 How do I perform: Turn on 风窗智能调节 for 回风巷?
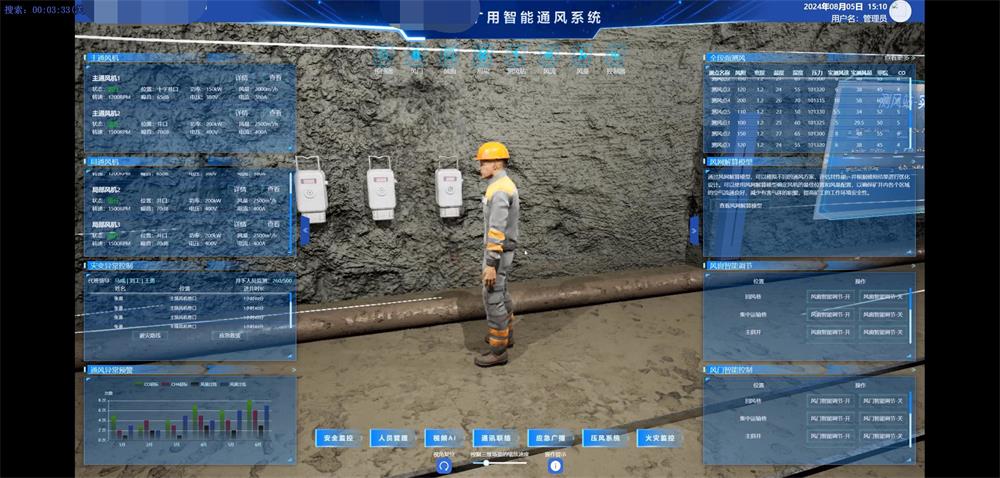[827, 298]
